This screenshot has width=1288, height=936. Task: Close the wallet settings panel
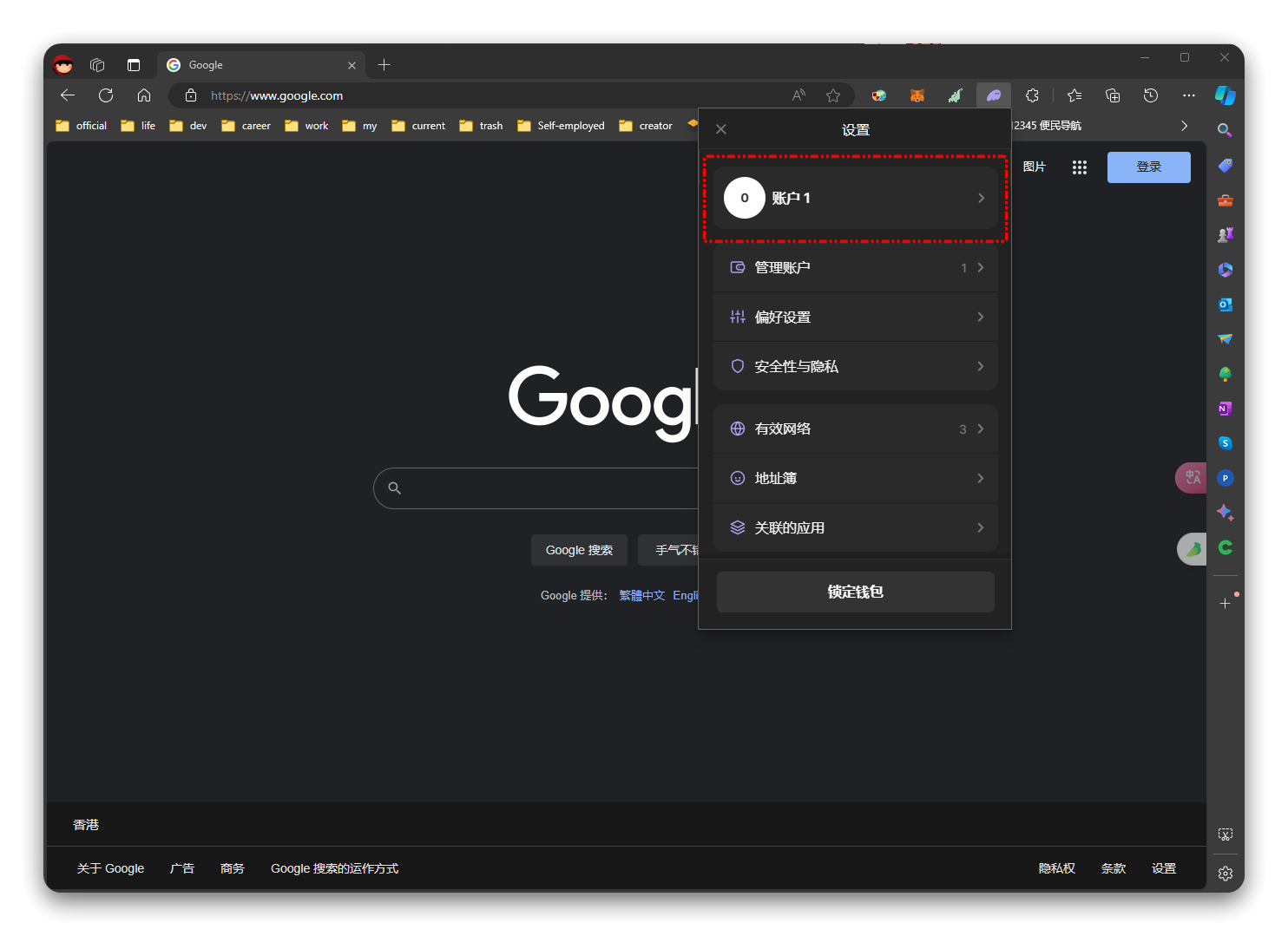[x=721, y=129]
